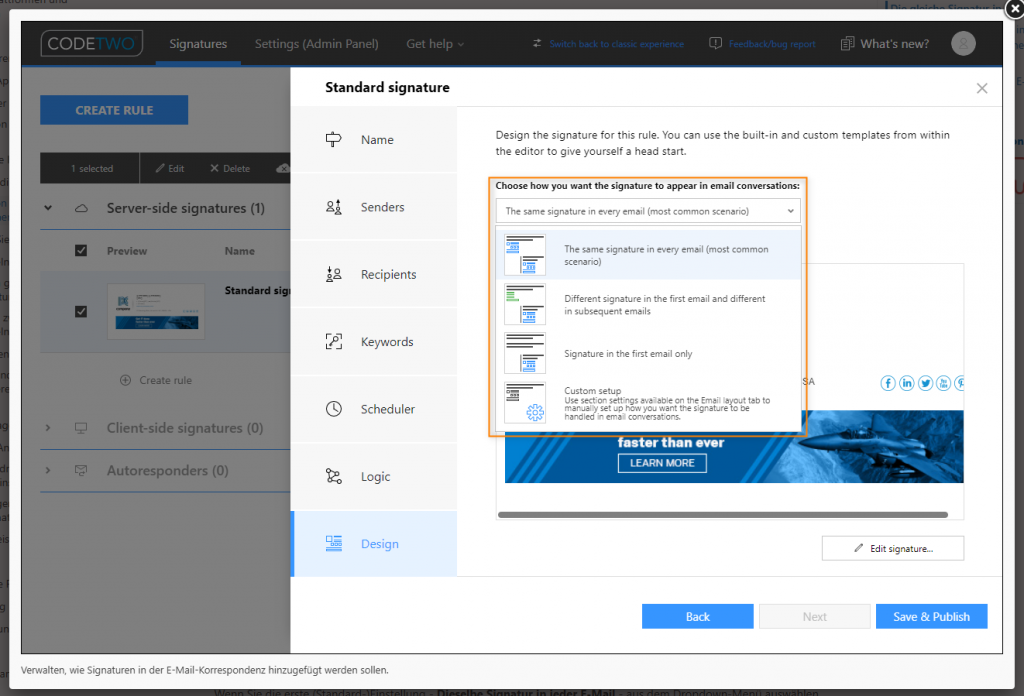Click the Recipients people icon

(334, 274)
